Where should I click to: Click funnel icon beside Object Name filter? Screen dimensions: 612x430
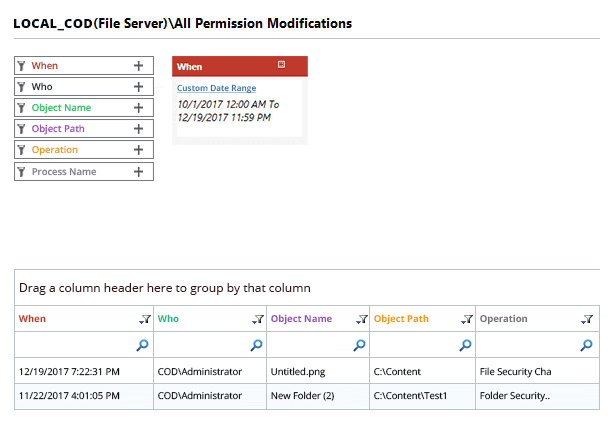21,108
